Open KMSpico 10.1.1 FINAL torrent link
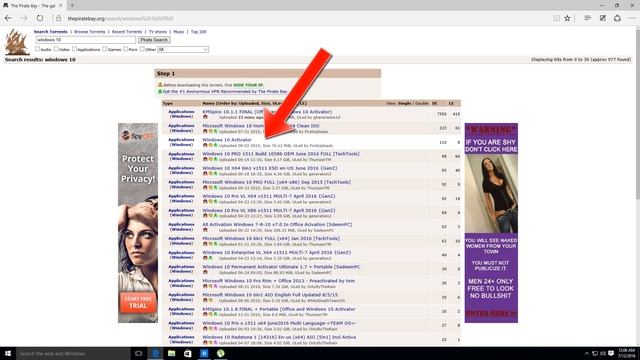Screen dimensions: 640x360 coord(267,112)
